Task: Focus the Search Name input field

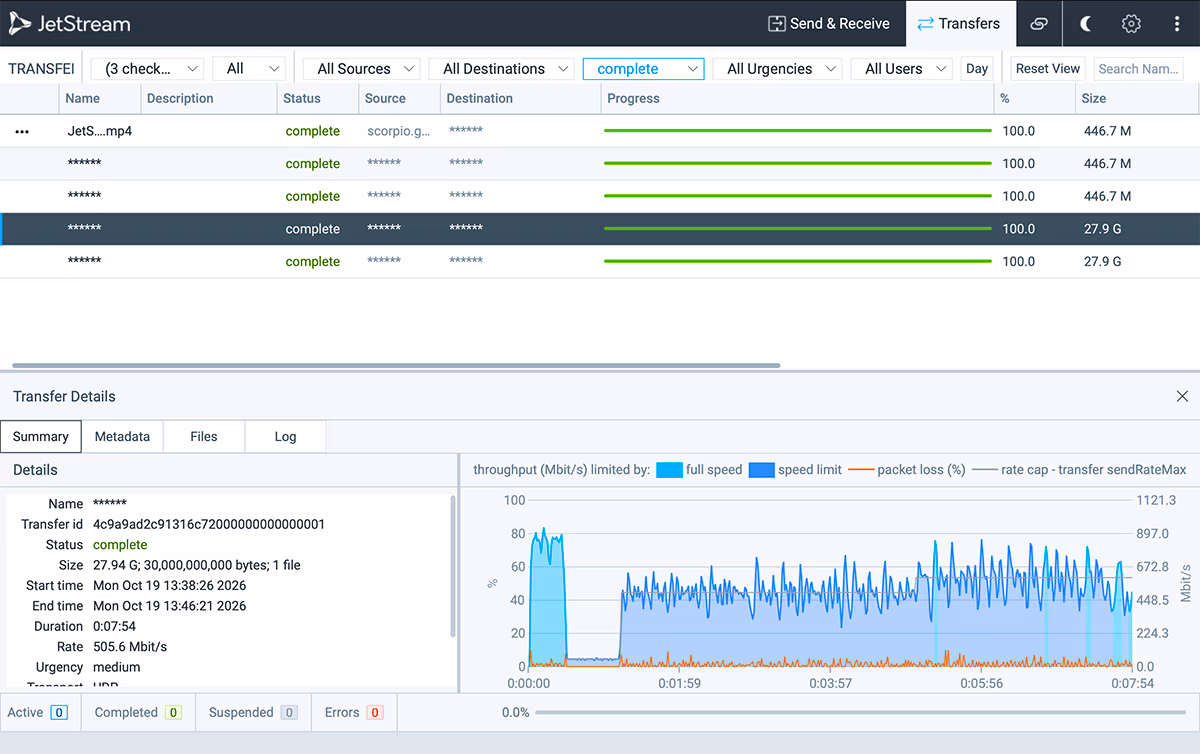Action: pyautogui.click(x=1138, y=69)
